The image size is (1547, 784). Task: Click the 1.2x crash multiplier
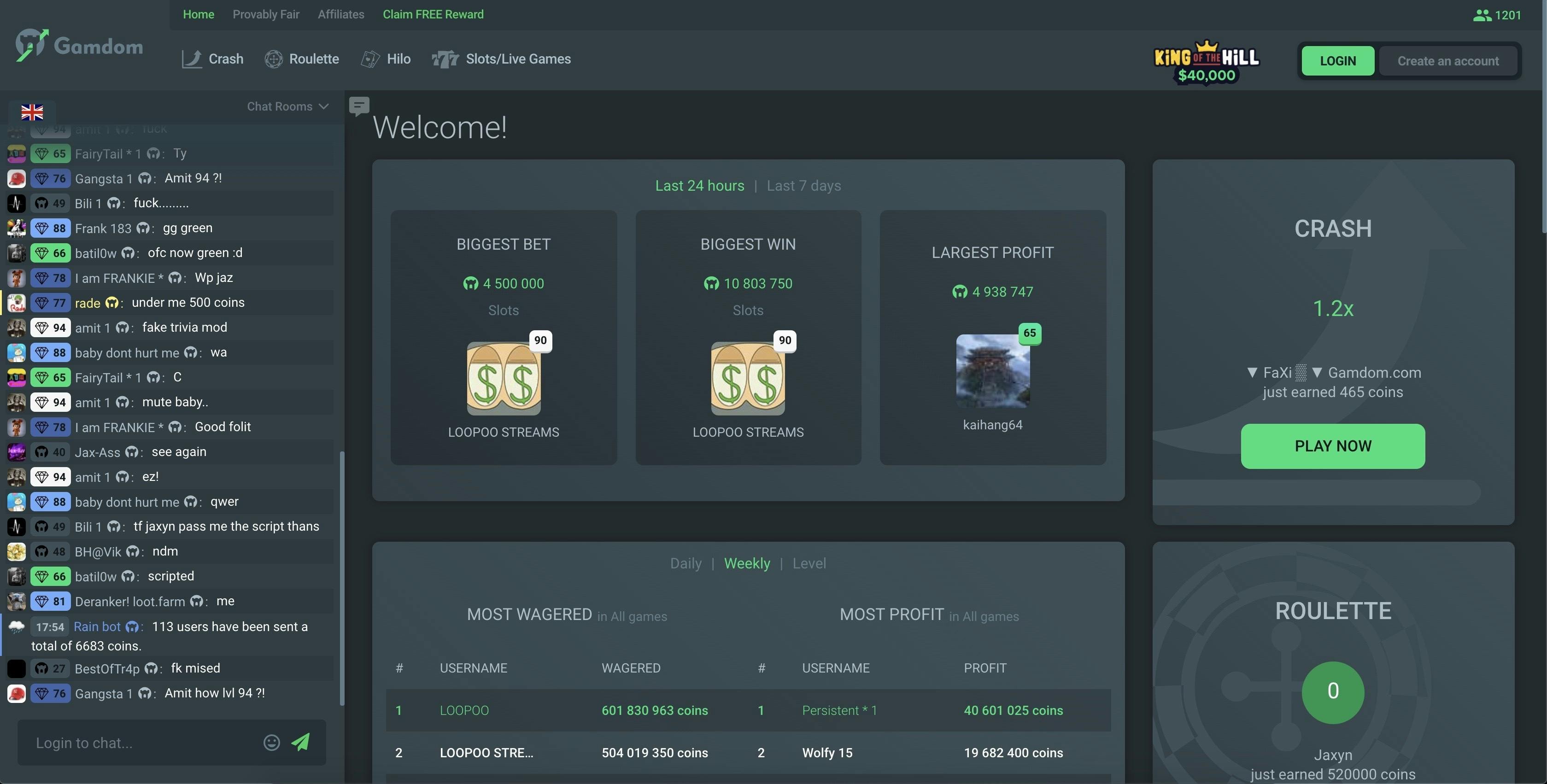click(1333, 309)
